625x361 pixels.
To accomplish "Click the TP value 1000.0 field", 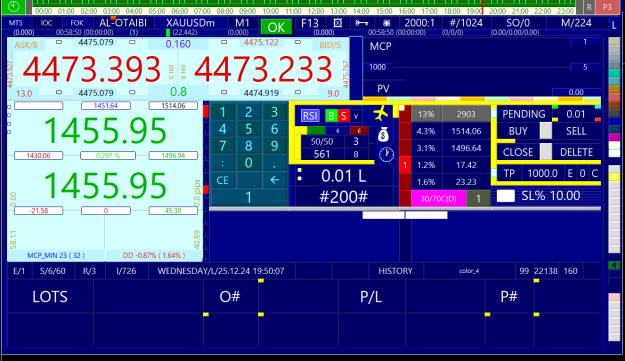I will [x=542, y=173].
